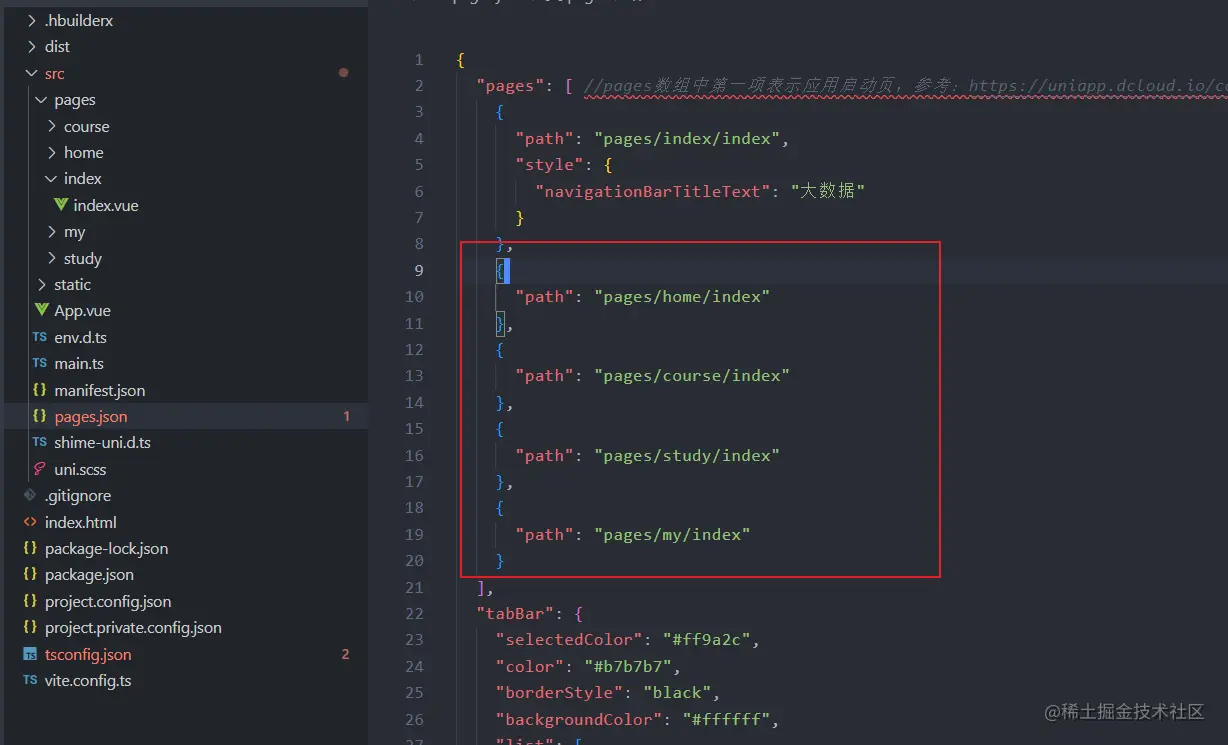Open vite.config.ts file
1228x745 pixels.
click(x=88, y=680)
